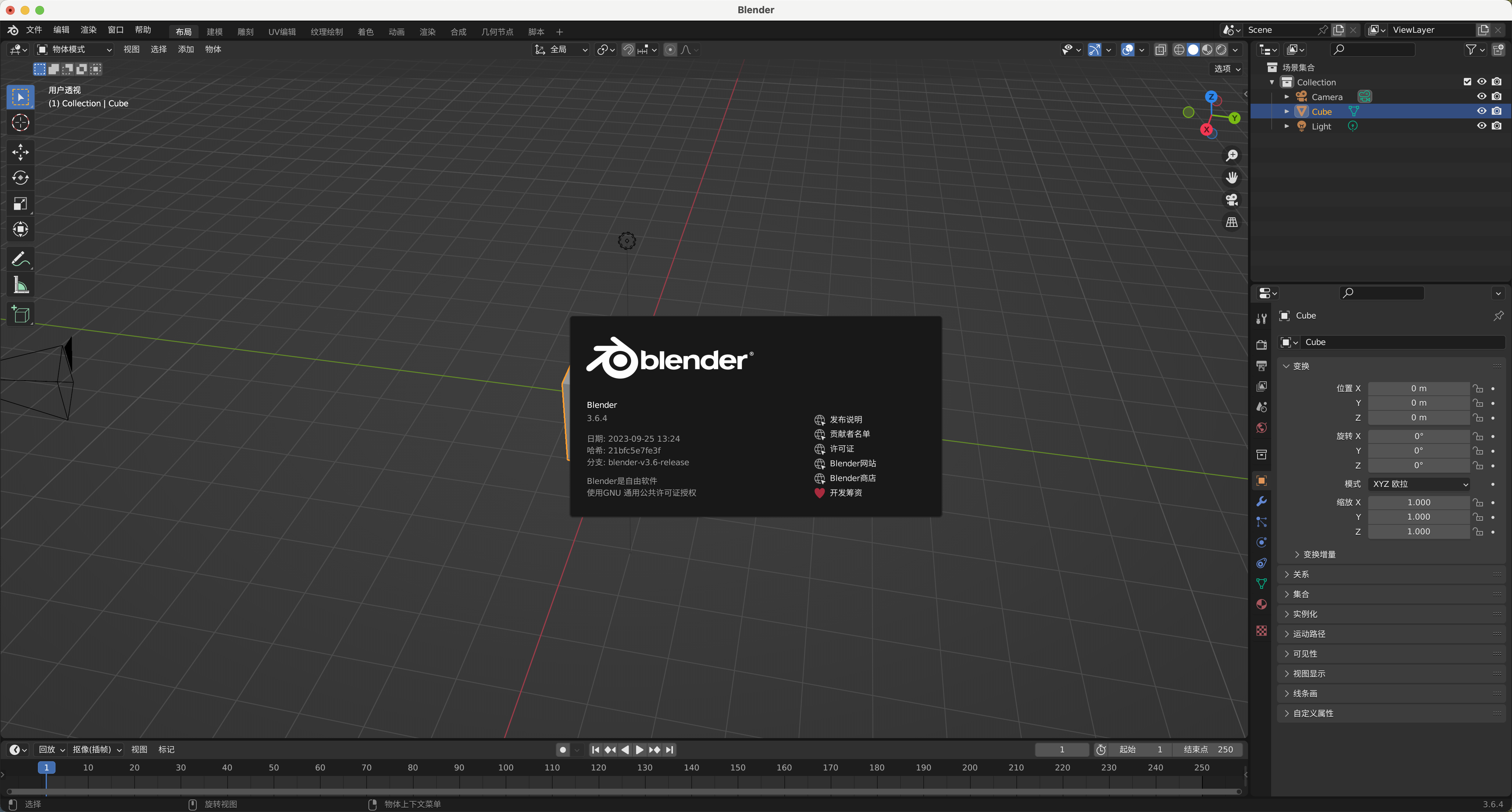Toggle auto keying record button
The height and width of the screenshot is (812, 1512).
click(x=563, y=750)
